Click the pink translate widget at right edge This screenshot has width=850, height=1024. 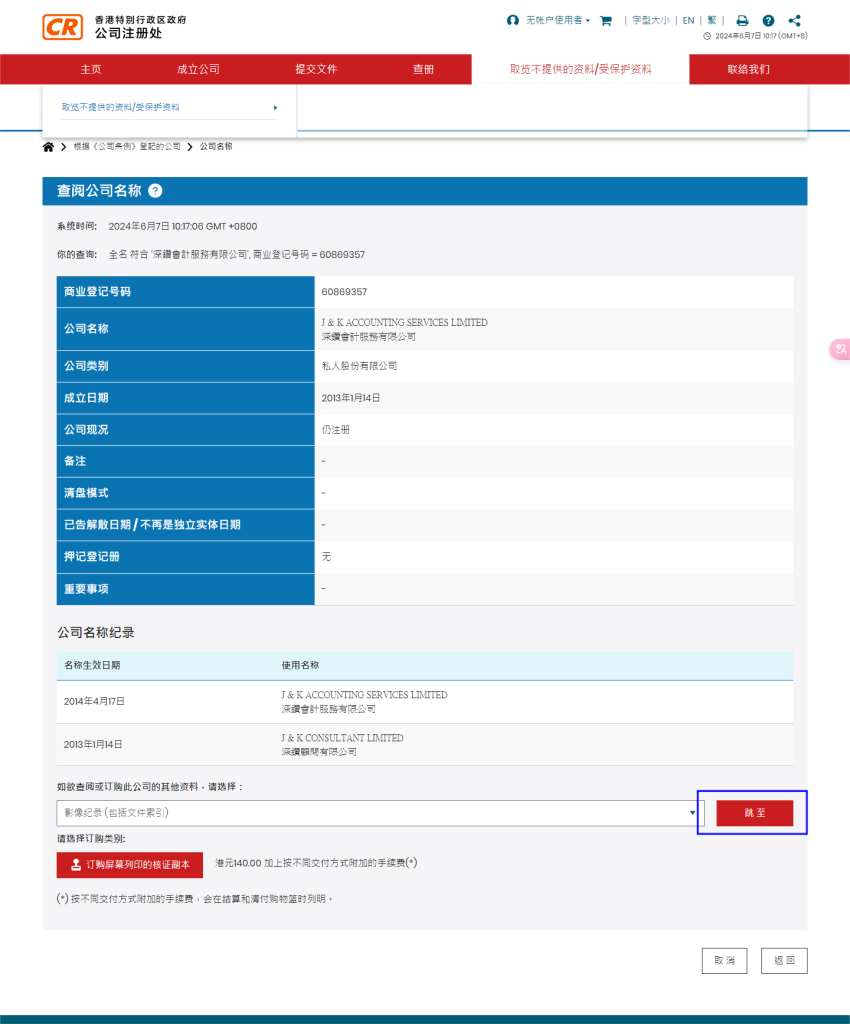[x=840, y=349]
